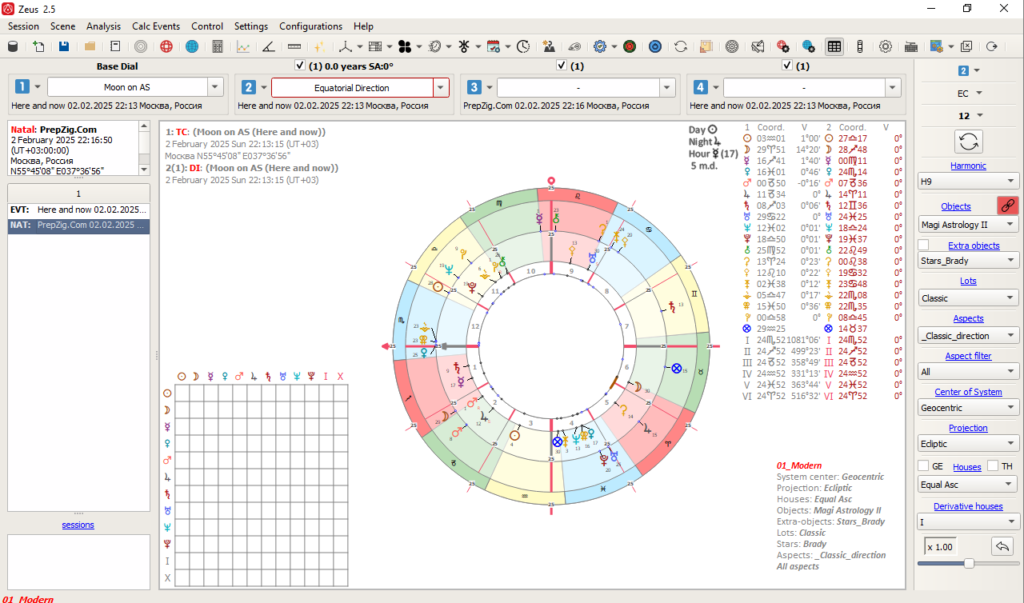Viewport: 1024px width, 603px height.
Task: Click the zoom slider handle in right panel
Action: point(969,563)
